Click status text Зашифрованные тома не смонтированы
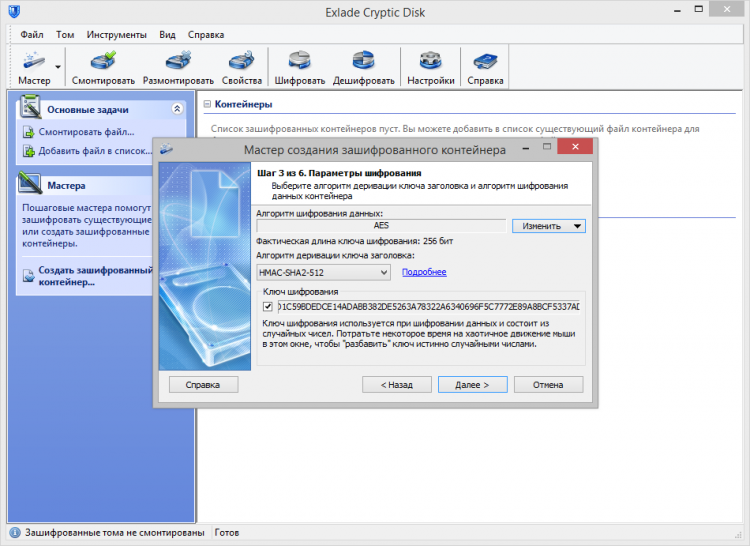750x546 pixels. coord(115,533)
